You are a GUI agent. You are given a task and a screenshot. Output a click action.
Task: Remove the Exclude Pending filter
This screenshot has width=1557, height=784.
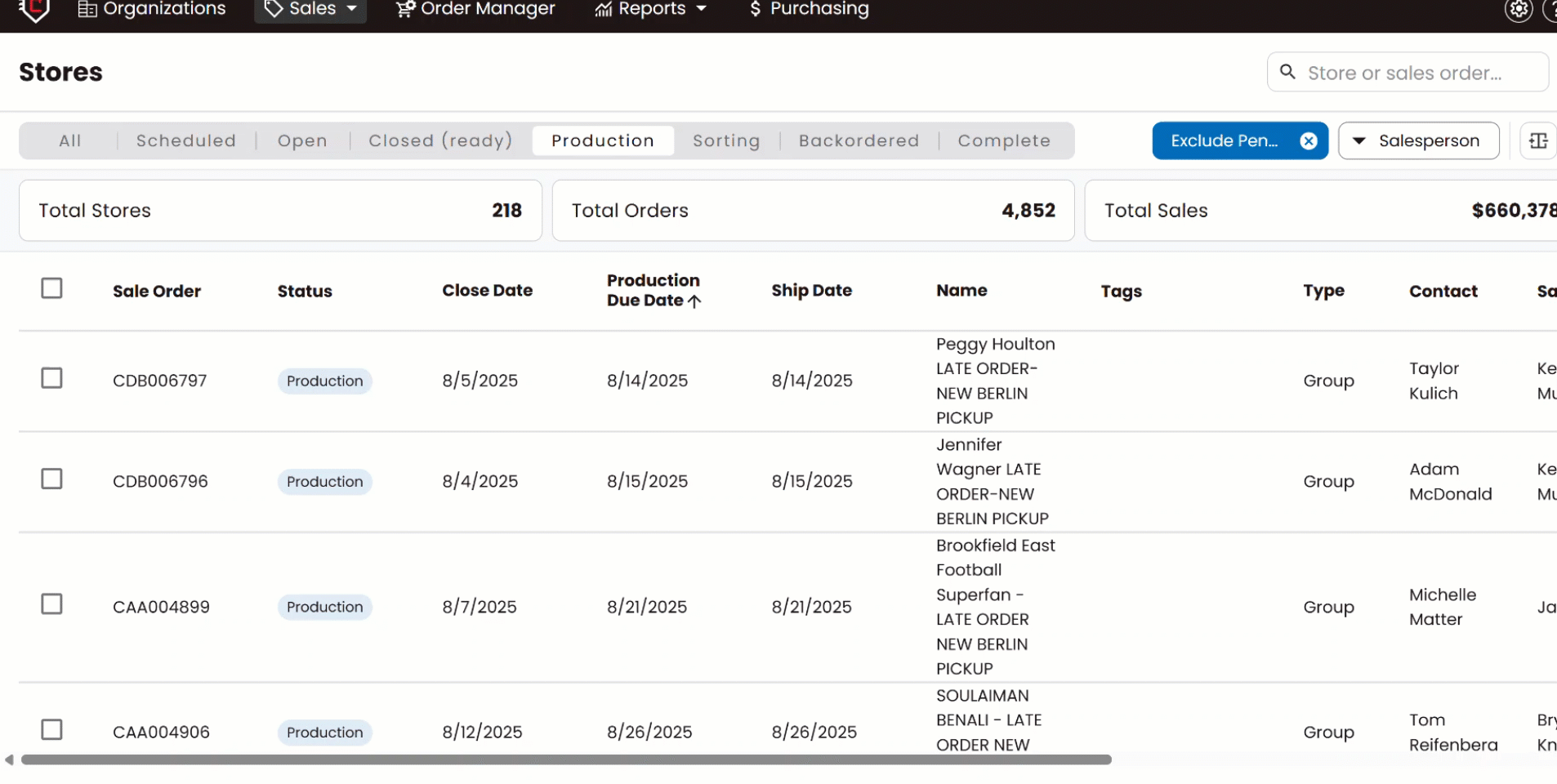click(1309, 140)
